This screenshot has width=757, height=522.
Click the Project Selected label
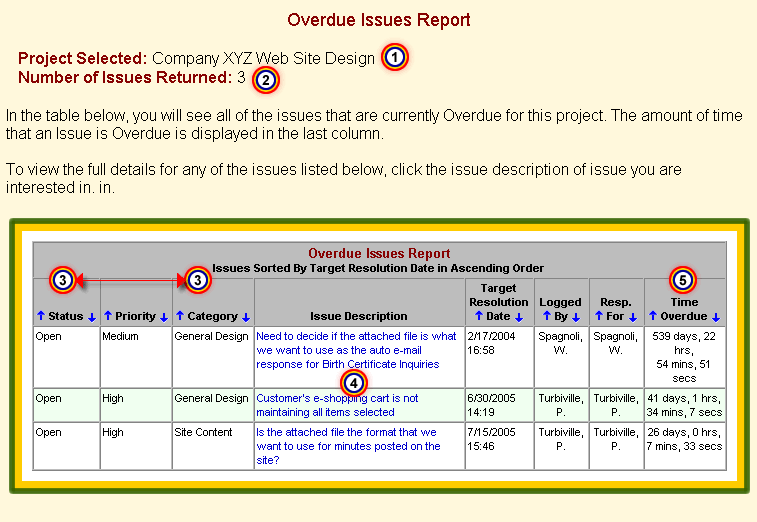click(83, 58)
